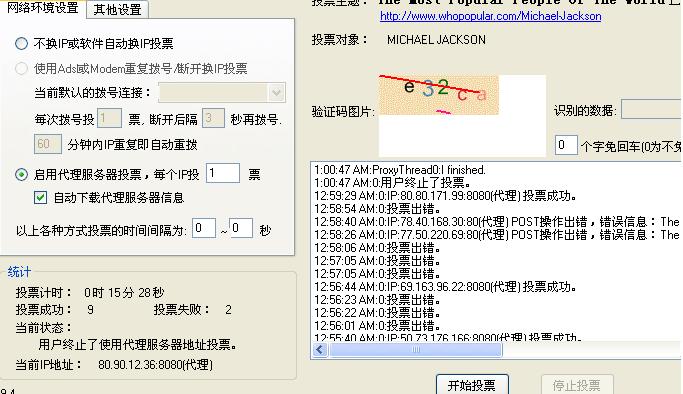The width and height of the screenshot is (683, 394).
Task: Click the 断开后隔 seconds field
Action: point(213,118)
